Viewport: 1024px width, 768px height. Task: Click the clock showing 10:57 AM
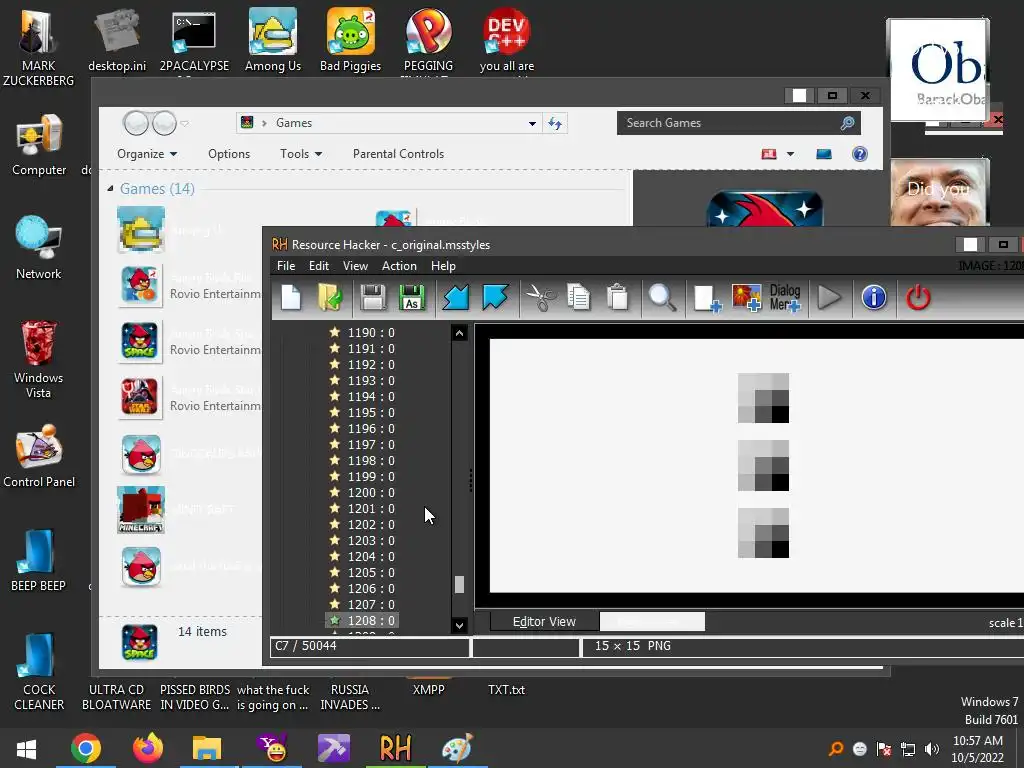click(x=978, y=741)
